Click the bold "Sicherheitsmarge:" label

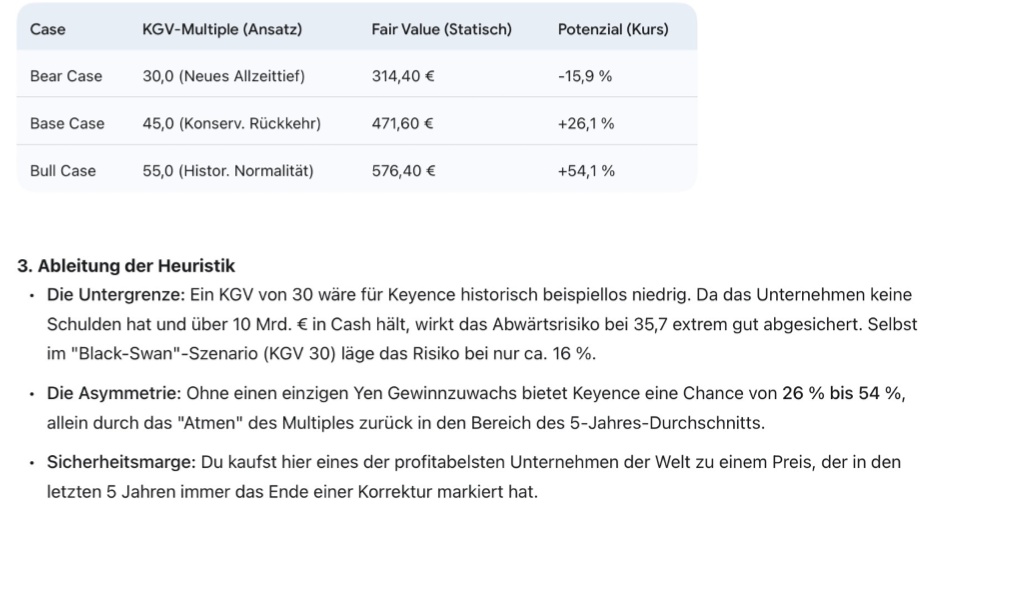coord(121,462)
